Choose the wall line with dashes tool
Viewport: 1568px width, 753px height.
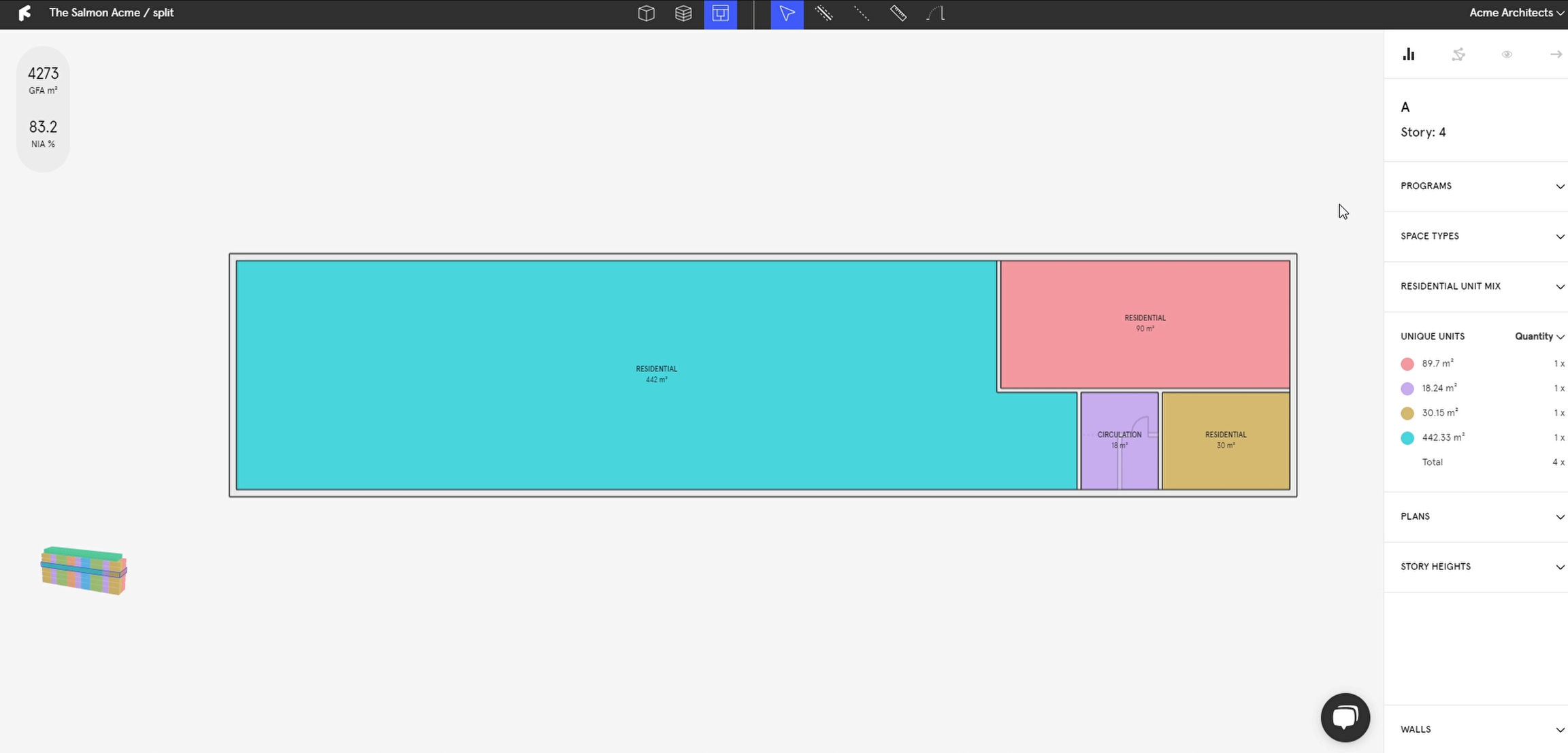coord(824,14)
